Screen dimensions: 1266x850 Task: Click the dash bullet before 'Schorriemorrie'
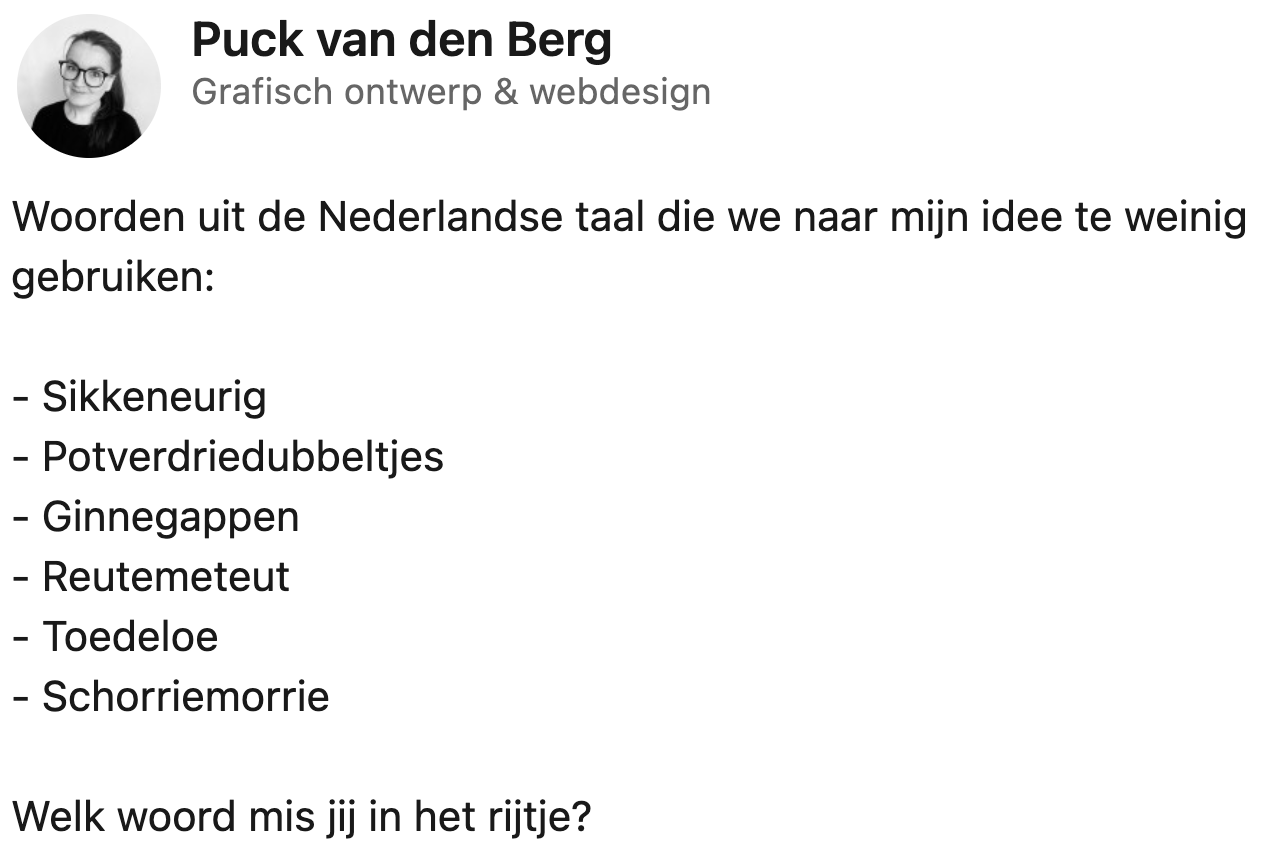click(x=20, y=698)
